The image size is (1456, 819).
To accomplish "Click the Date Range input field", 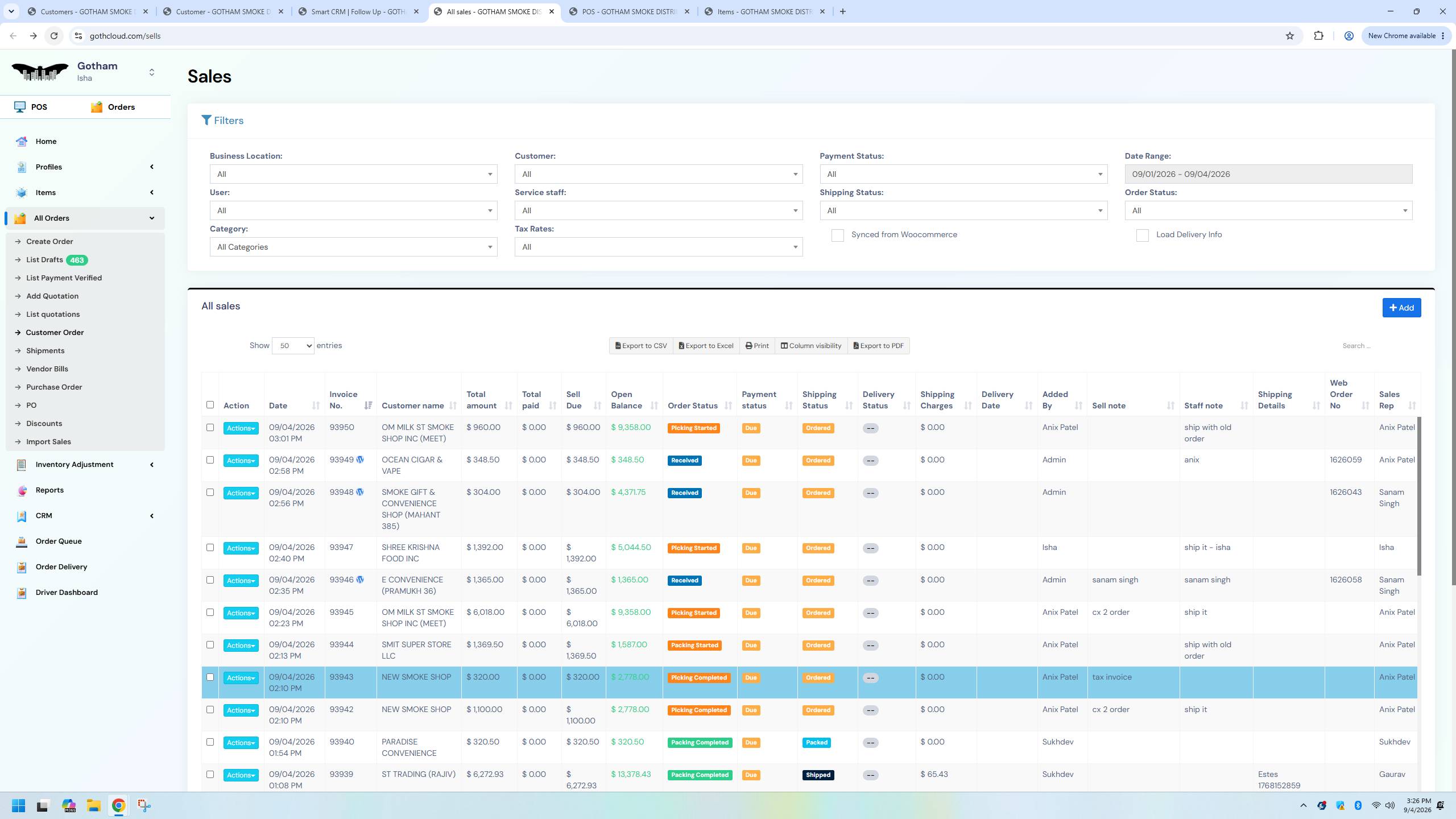I will click(x=1268, y=174).
